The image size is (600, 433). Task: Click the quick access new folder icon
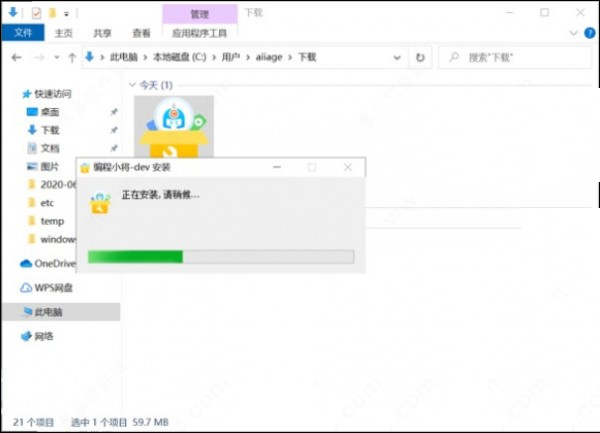coord(52,13)
